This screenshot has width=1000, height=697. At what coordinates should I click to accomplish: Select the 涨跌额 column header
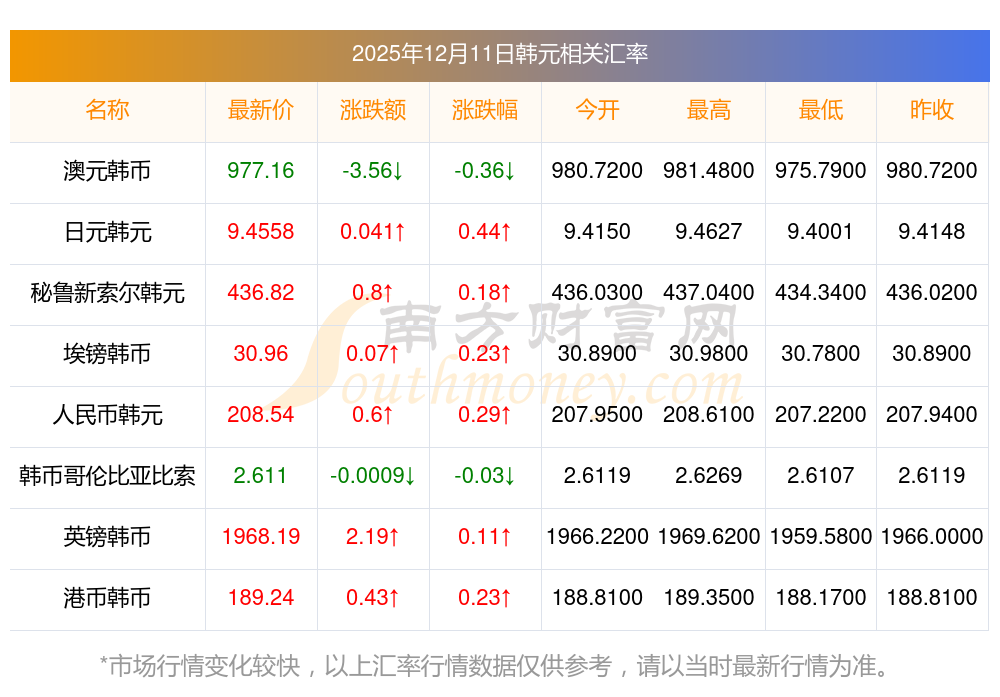click(373, 110)
